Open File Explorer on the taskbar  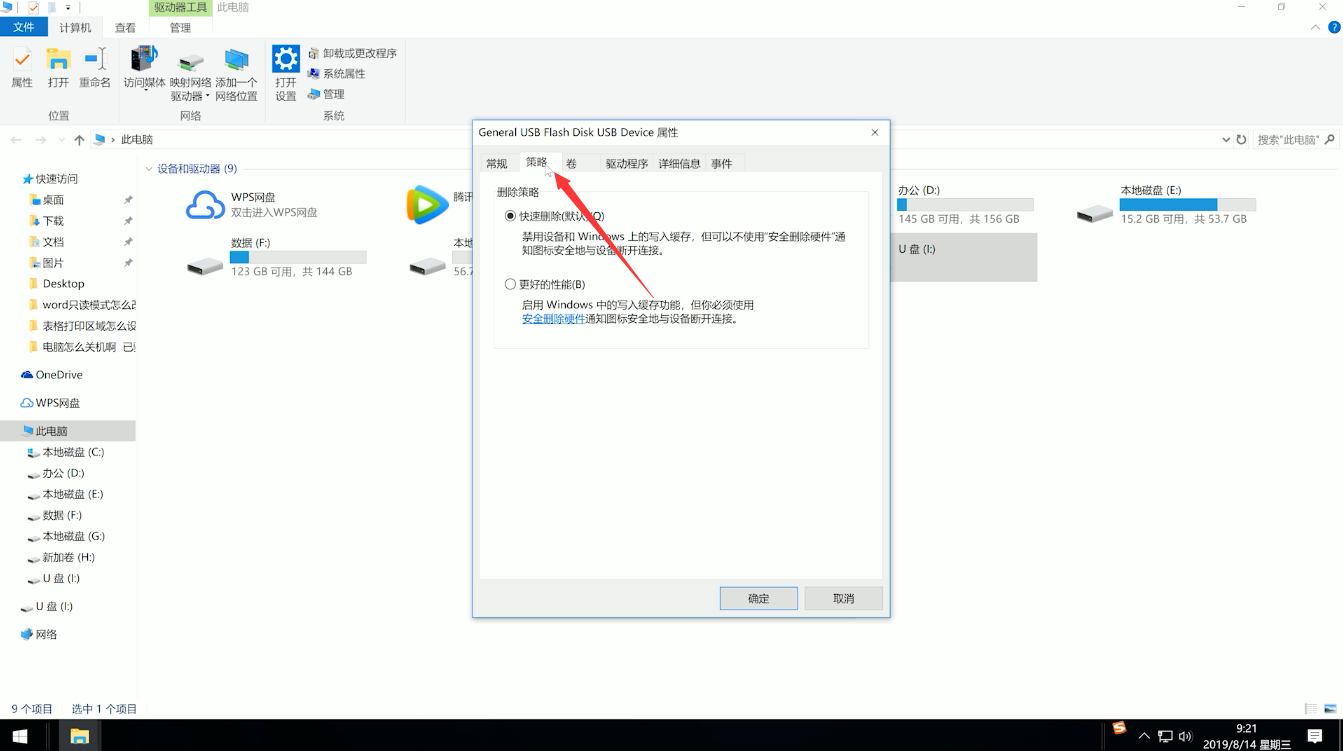(x=79, y=736)
